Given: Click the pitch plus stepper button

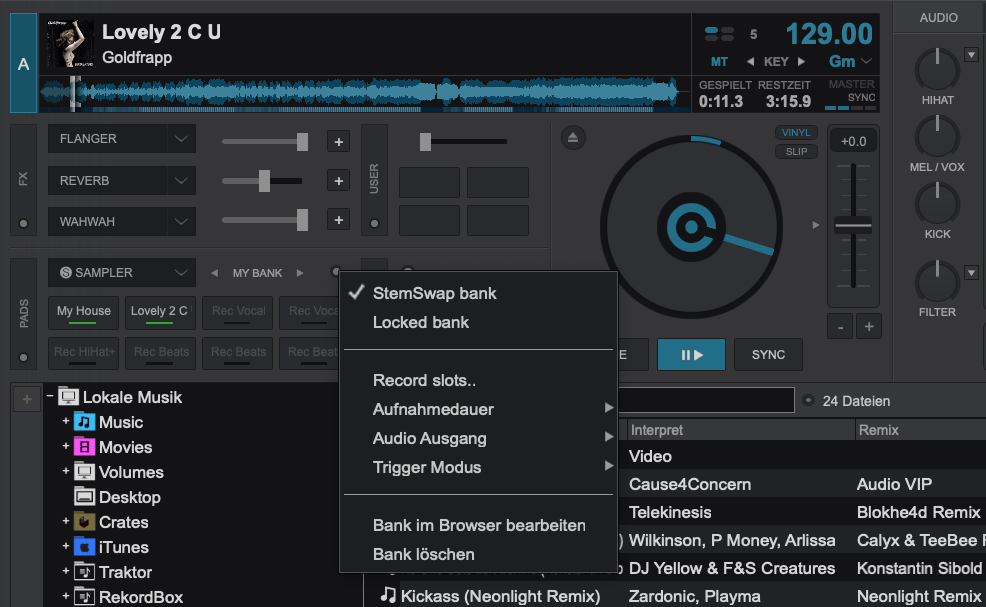Looking at the screenshot, I should coord(868,327).
